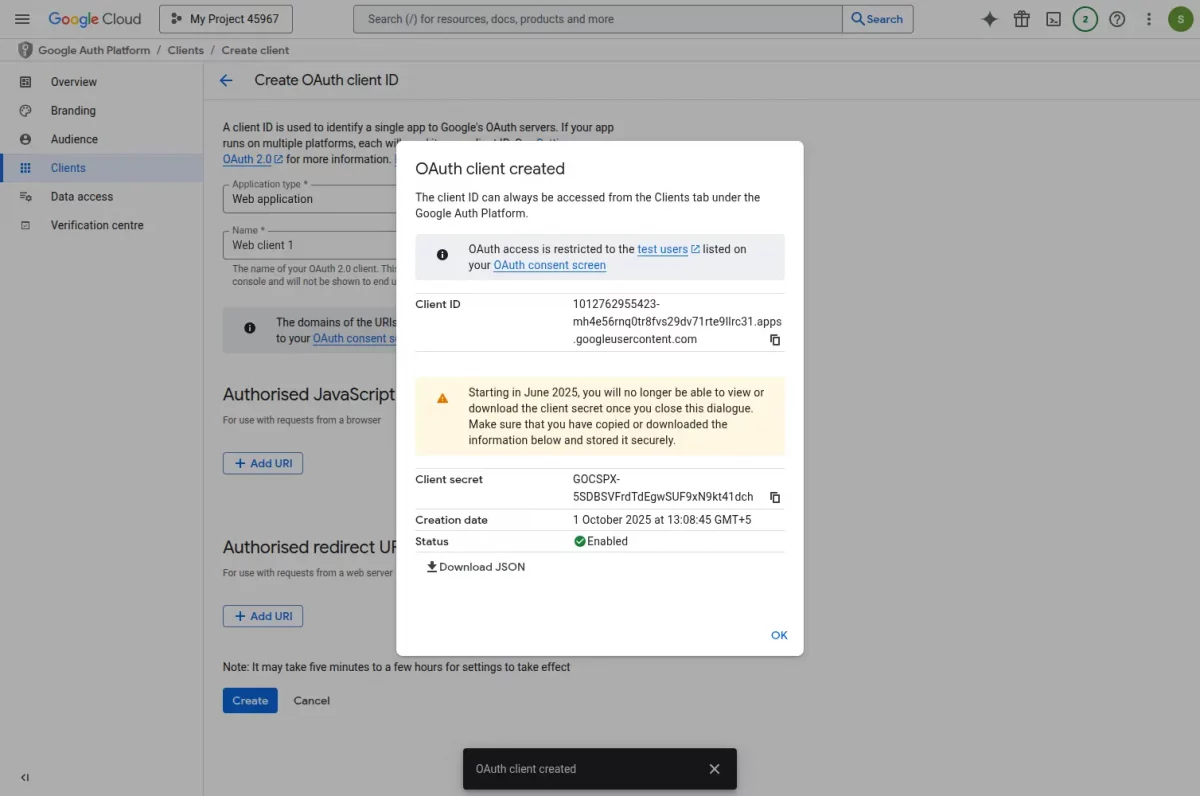Image resolution: width=1200 pixels, height=796 pixels.
Task: Open the main hamburger navigation menu
Action: [22, 19]
